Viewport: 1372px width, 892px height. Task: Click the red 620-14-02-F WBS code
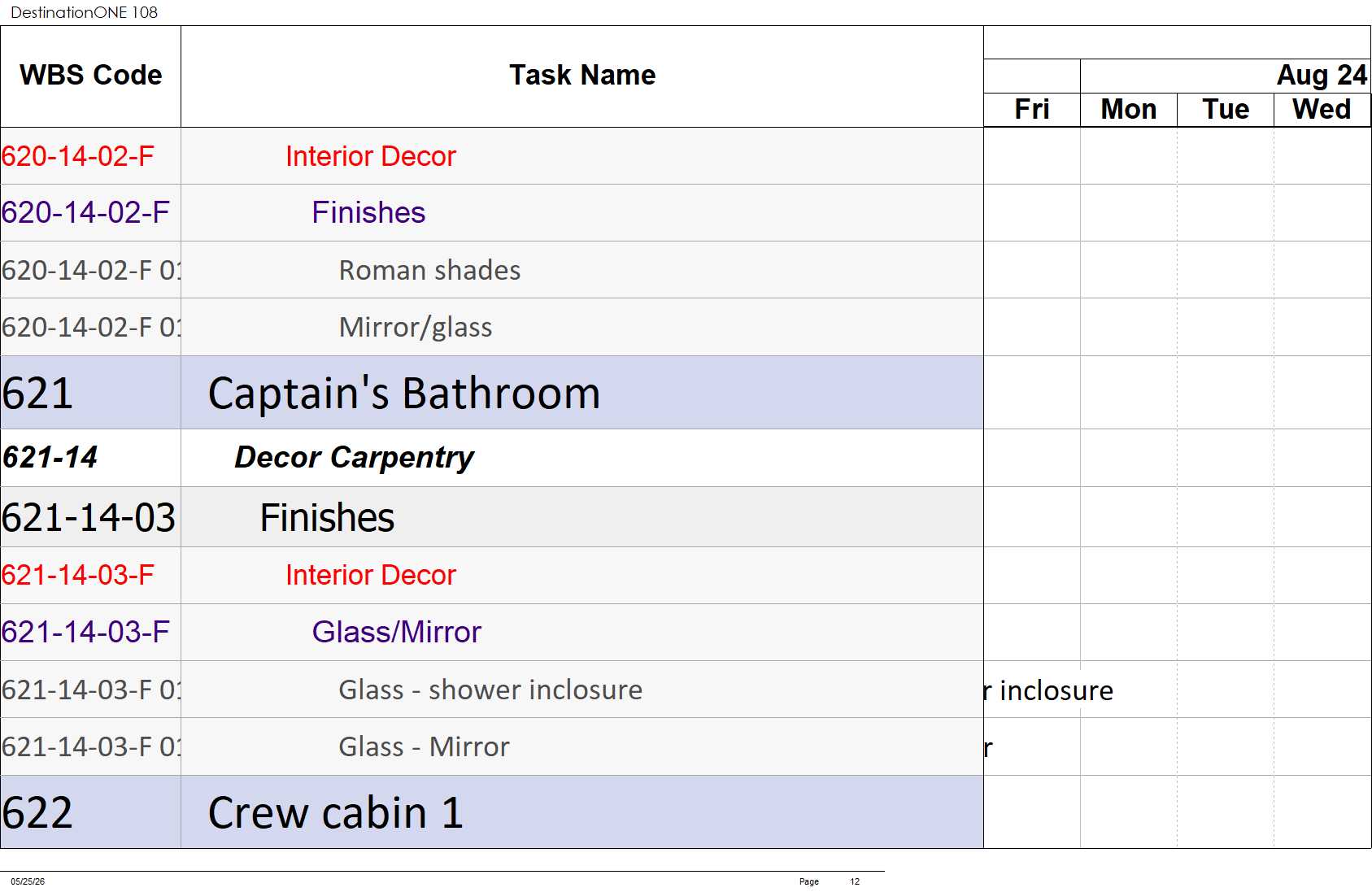pyautogui.click(x=78, y=156)
